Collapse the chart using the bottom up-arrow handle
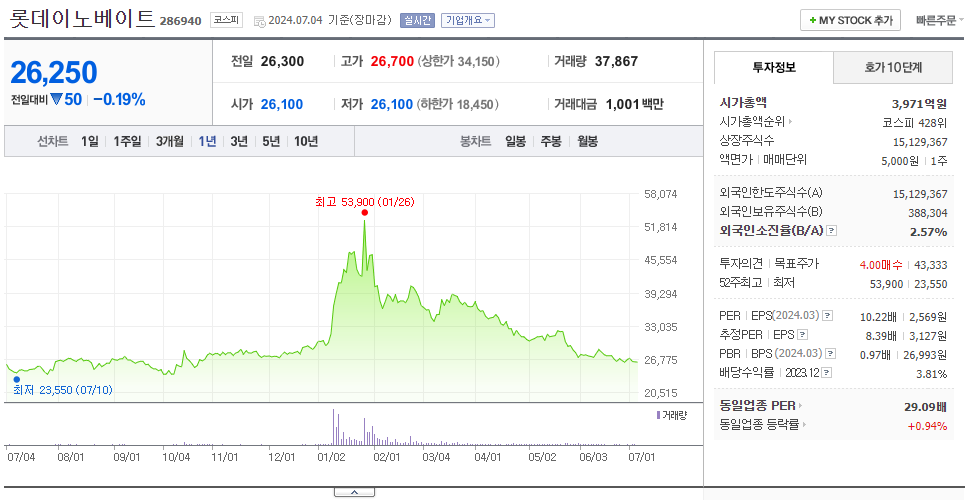 pyautogui.click(x=354, y=493)
